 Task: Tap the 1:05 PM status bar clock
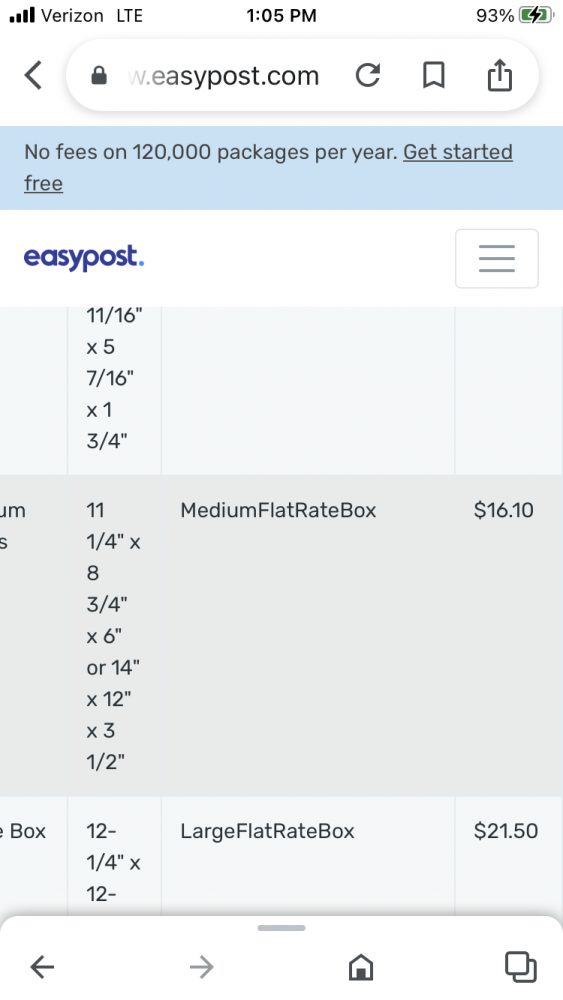pos(281,15)
